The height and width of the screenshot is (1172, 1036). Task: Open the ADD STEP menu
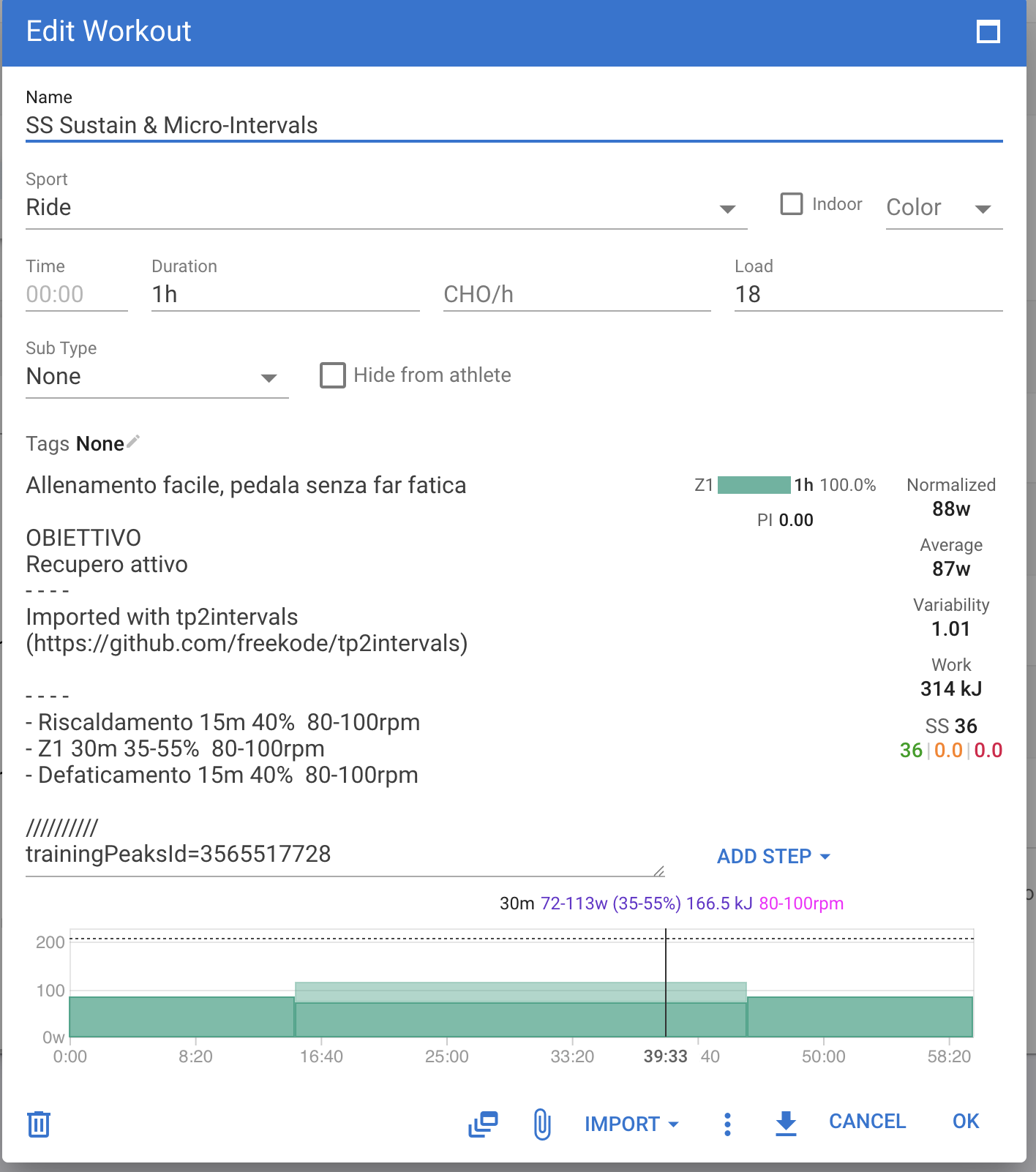click(x=773, y=856)
